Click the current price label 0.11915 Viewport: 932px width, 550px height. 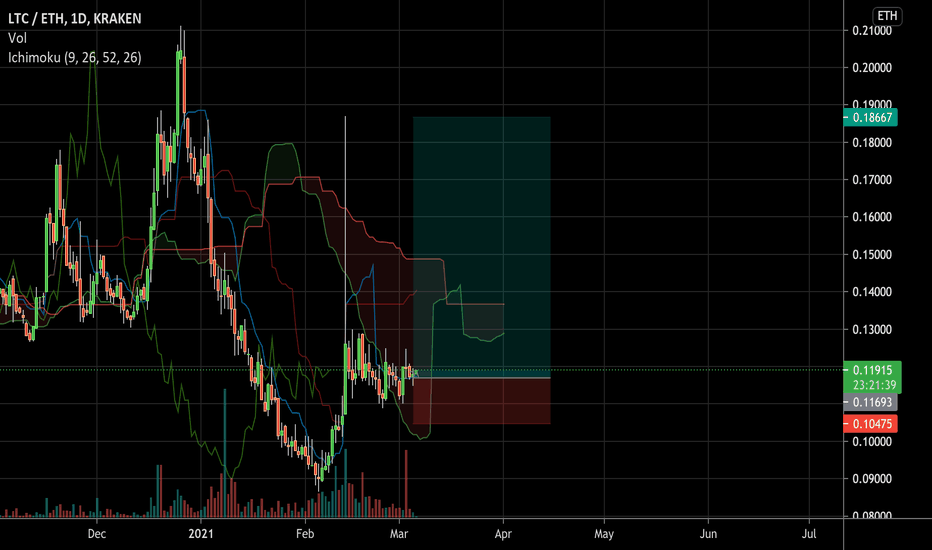pos(872,370)
